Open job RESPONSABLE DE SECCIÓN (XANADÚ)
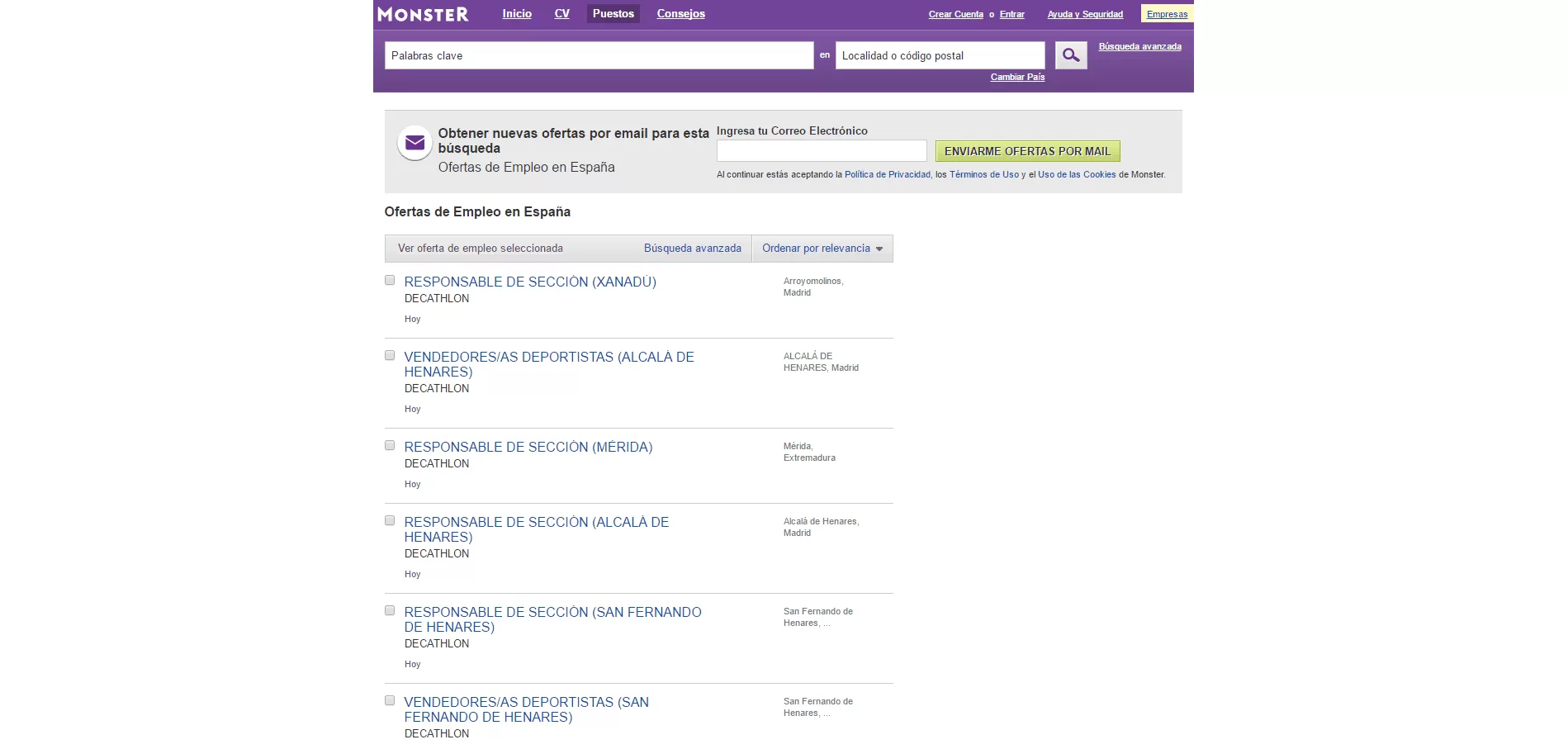Image resolution: width=1568 pixels, height=749 pixels. [530, 282]
